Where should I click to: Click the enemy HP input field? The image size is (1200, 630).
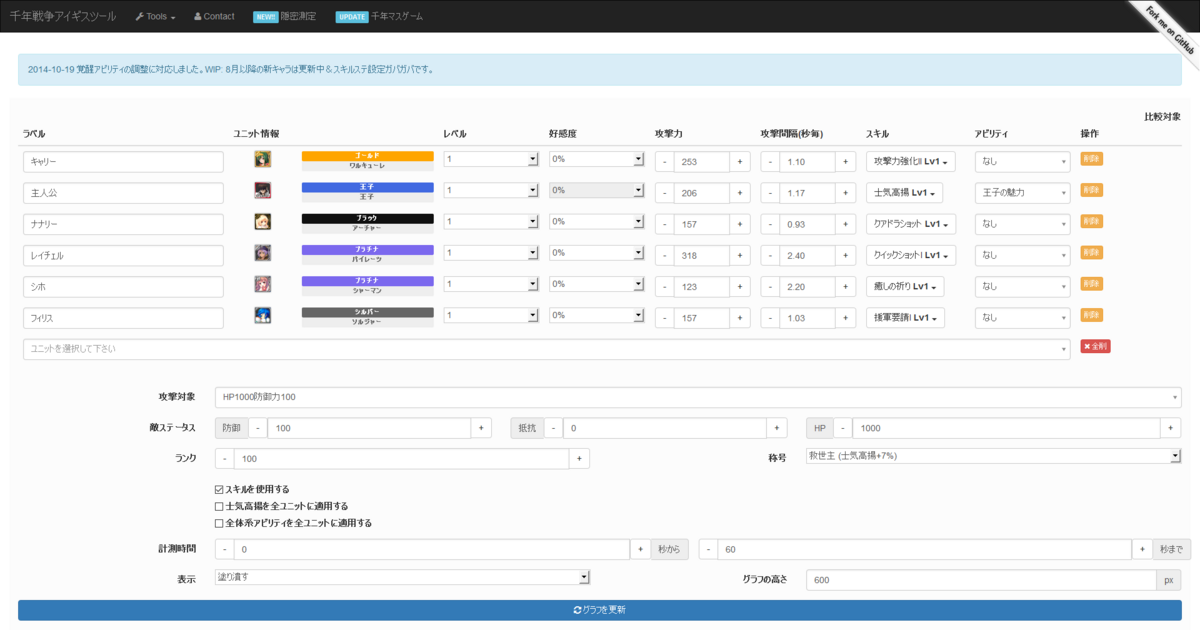click(x=1006, y=428)
